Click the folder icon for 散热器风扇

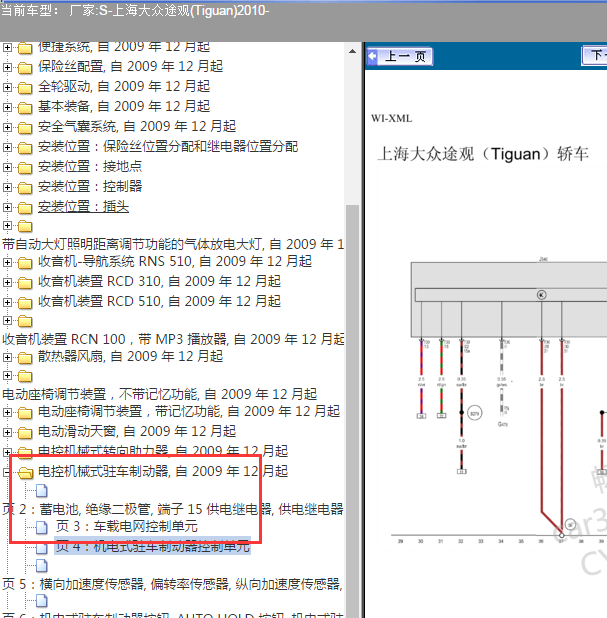click(x=25, y=358)
